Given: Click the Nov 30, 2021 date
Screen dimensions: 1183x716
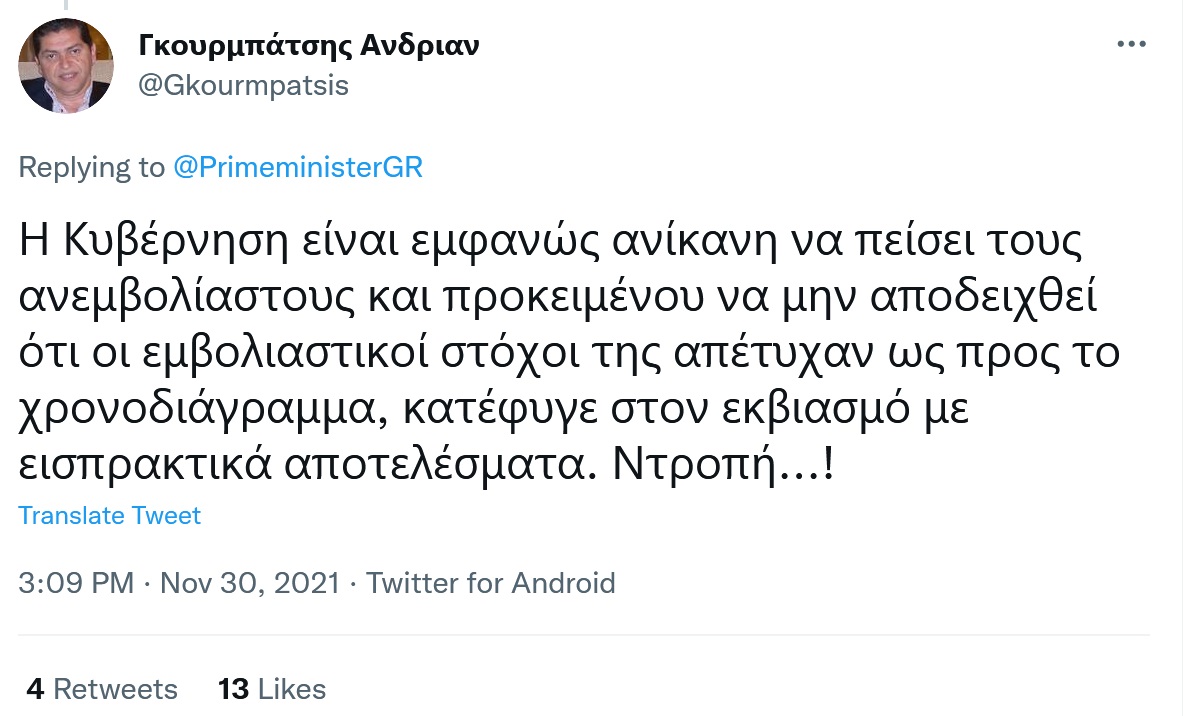Looking at the screenshot, I should click(x=250, y=583).
